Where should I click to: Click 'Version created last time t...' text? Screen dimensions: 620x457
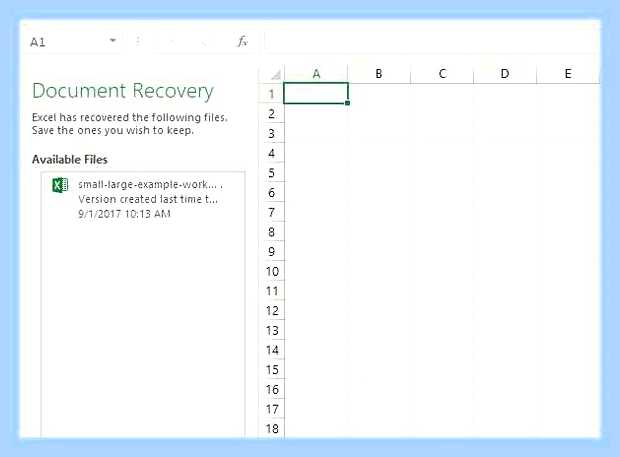point(148,199)
